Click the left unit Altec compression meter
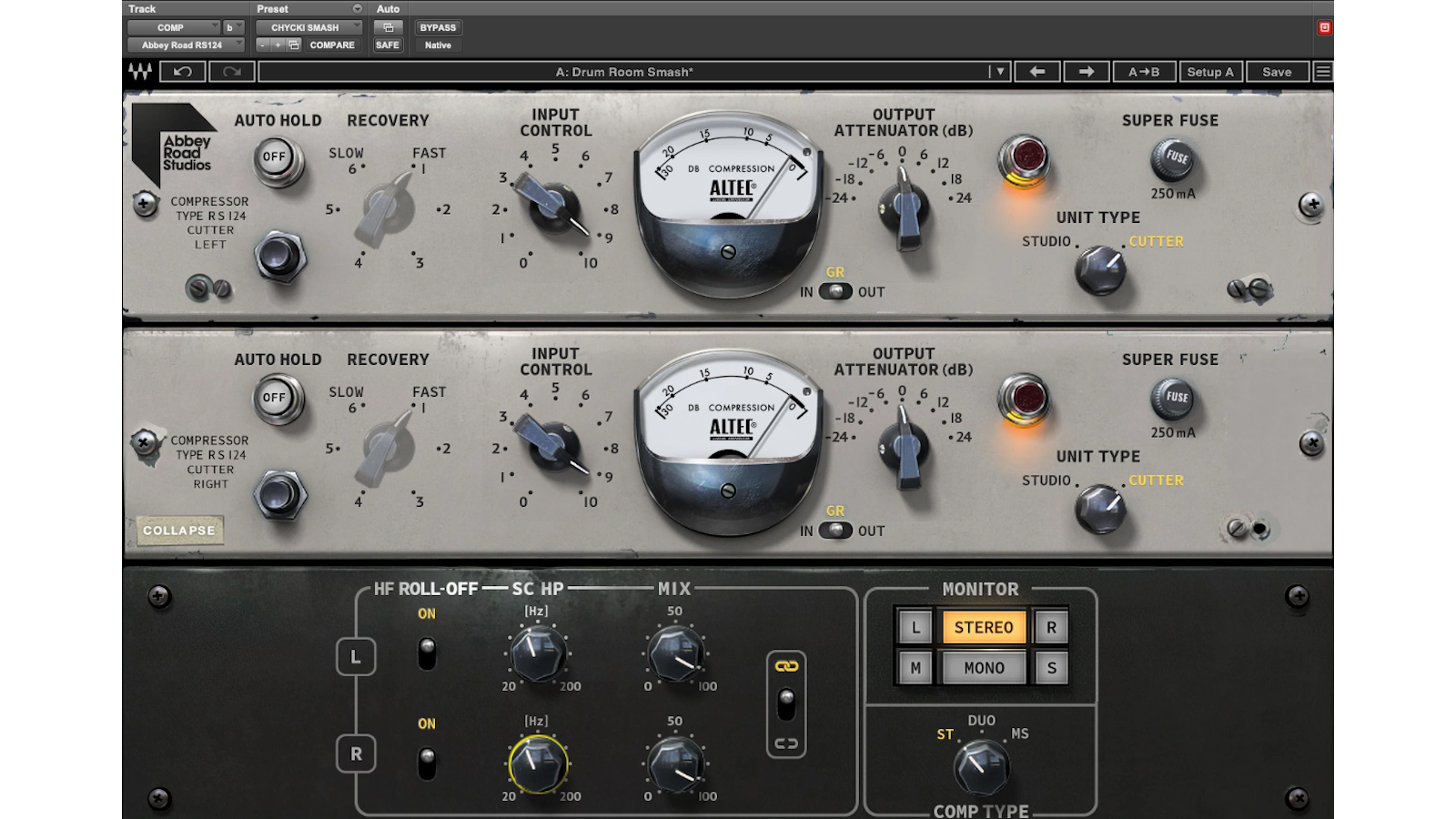Image resolution: width=1456 pixels, height=819 pixels. coord(729,205)
